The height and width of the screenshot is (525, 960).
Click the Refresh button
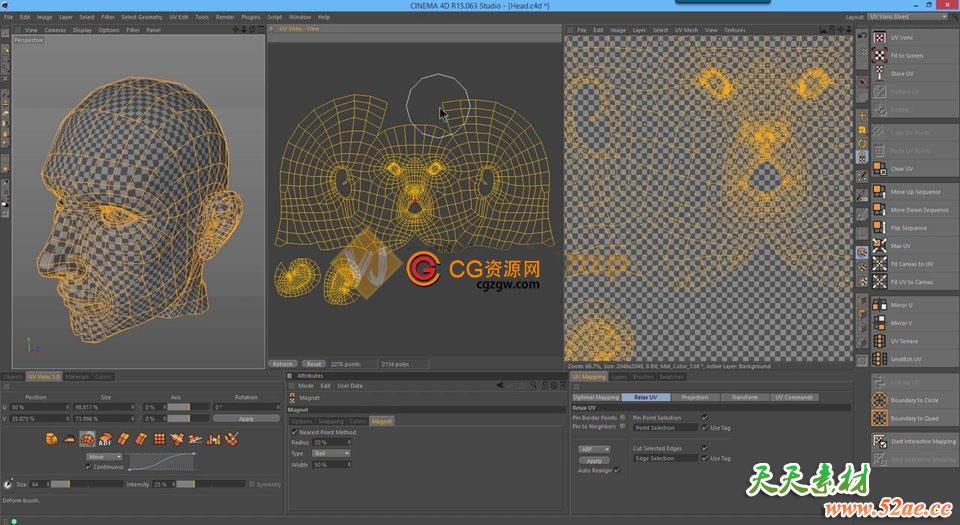click(x=282, y=364)
